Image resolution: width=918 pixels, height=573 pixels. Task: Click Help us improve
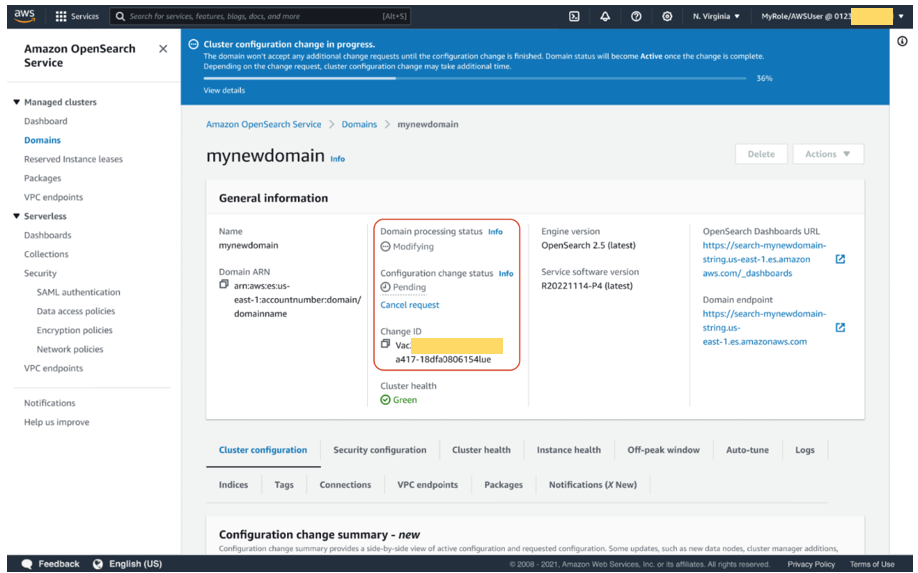point(57,422)
